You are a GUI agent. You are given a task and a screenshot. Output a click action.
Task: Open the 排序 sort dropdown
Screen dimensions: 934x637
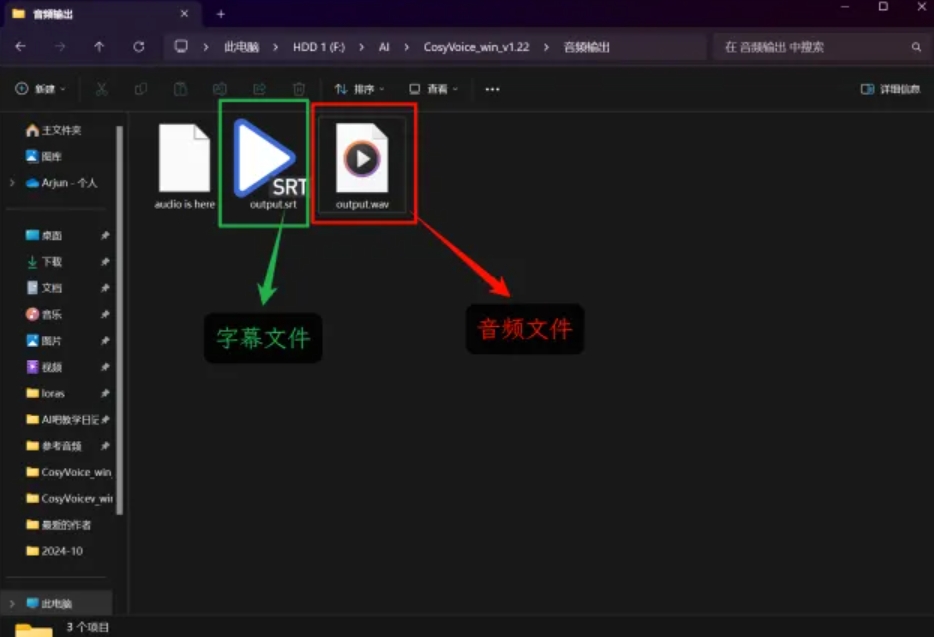(x=362, y=89)
